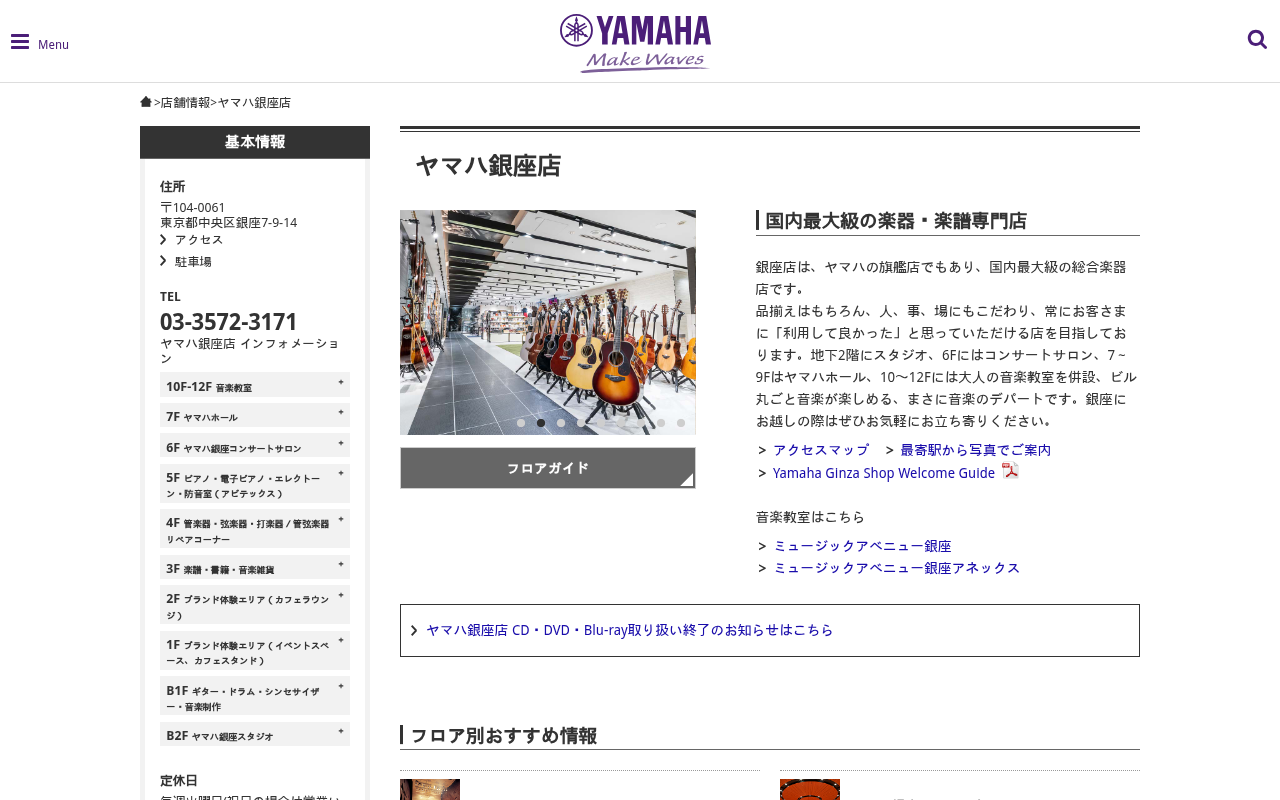Select the last carousel dot
This screenshot has height=800, width=1280.
(681, 423)
